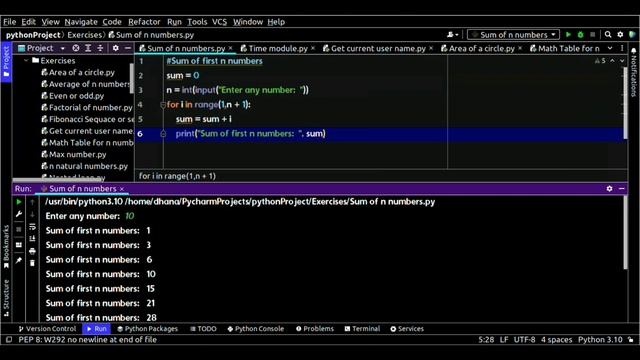The width and height of the screenshot is (640, 360).
Task: Go to previous highlighted problem arrow
Action: click(x=612, y=61)
